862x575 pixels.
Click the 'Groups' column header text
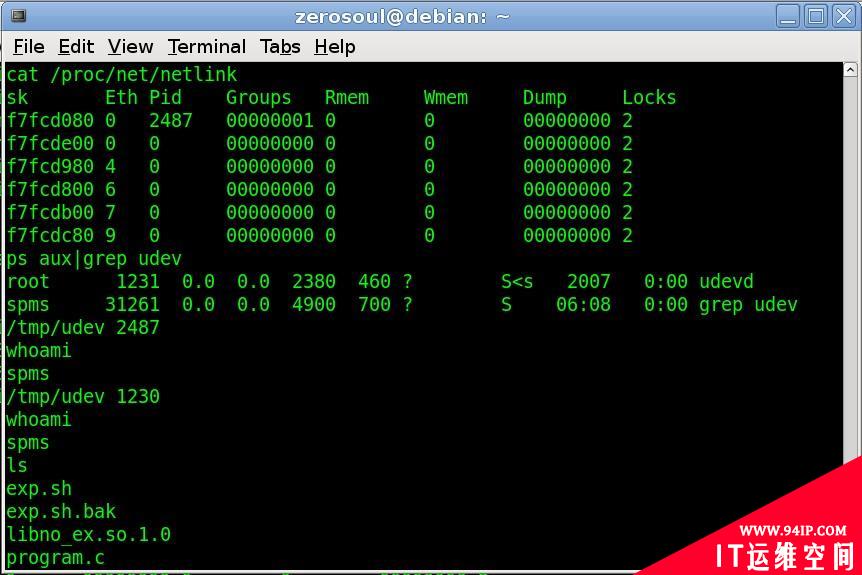click(258, 98)
